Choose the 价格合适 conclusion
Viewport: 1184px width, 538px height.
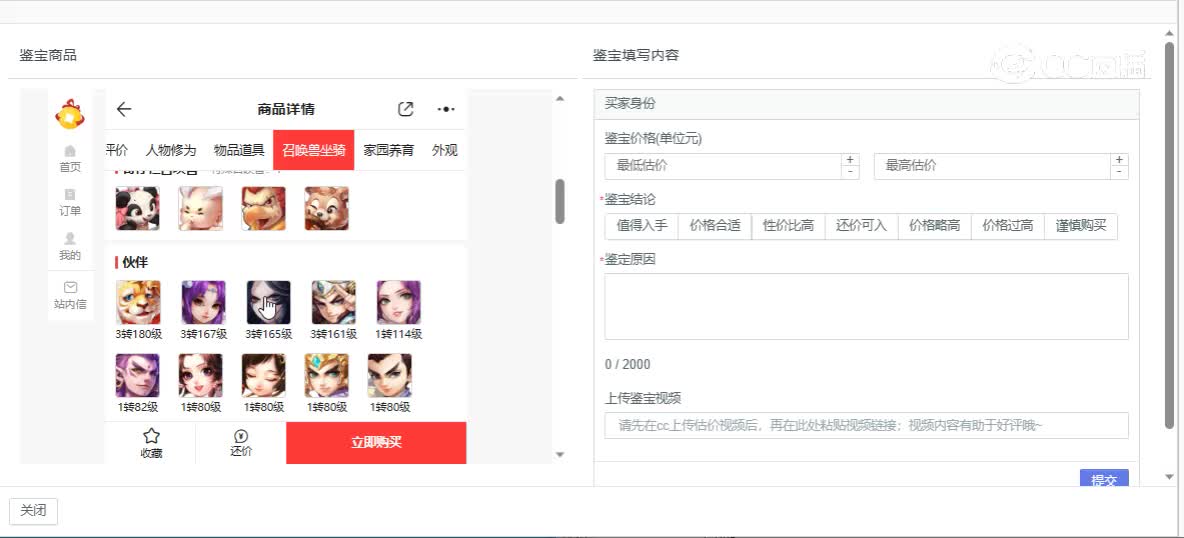715,226
